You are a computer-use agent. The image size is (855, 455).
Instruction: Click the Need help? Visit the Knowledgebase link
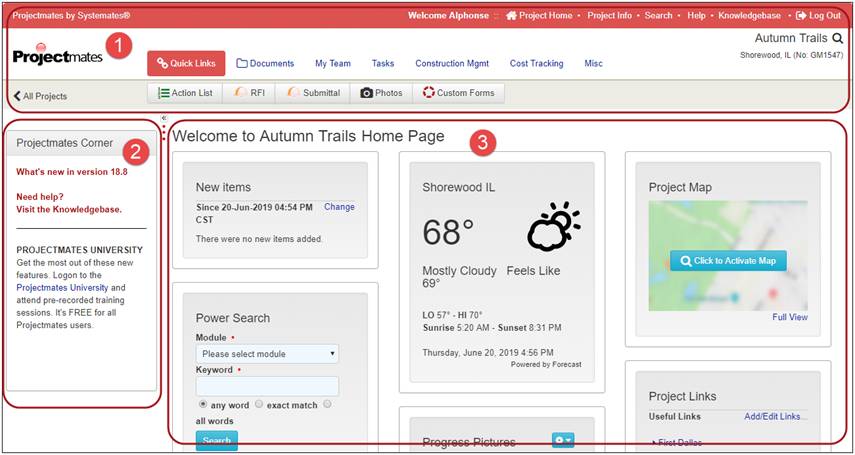[x=69, y=203]
